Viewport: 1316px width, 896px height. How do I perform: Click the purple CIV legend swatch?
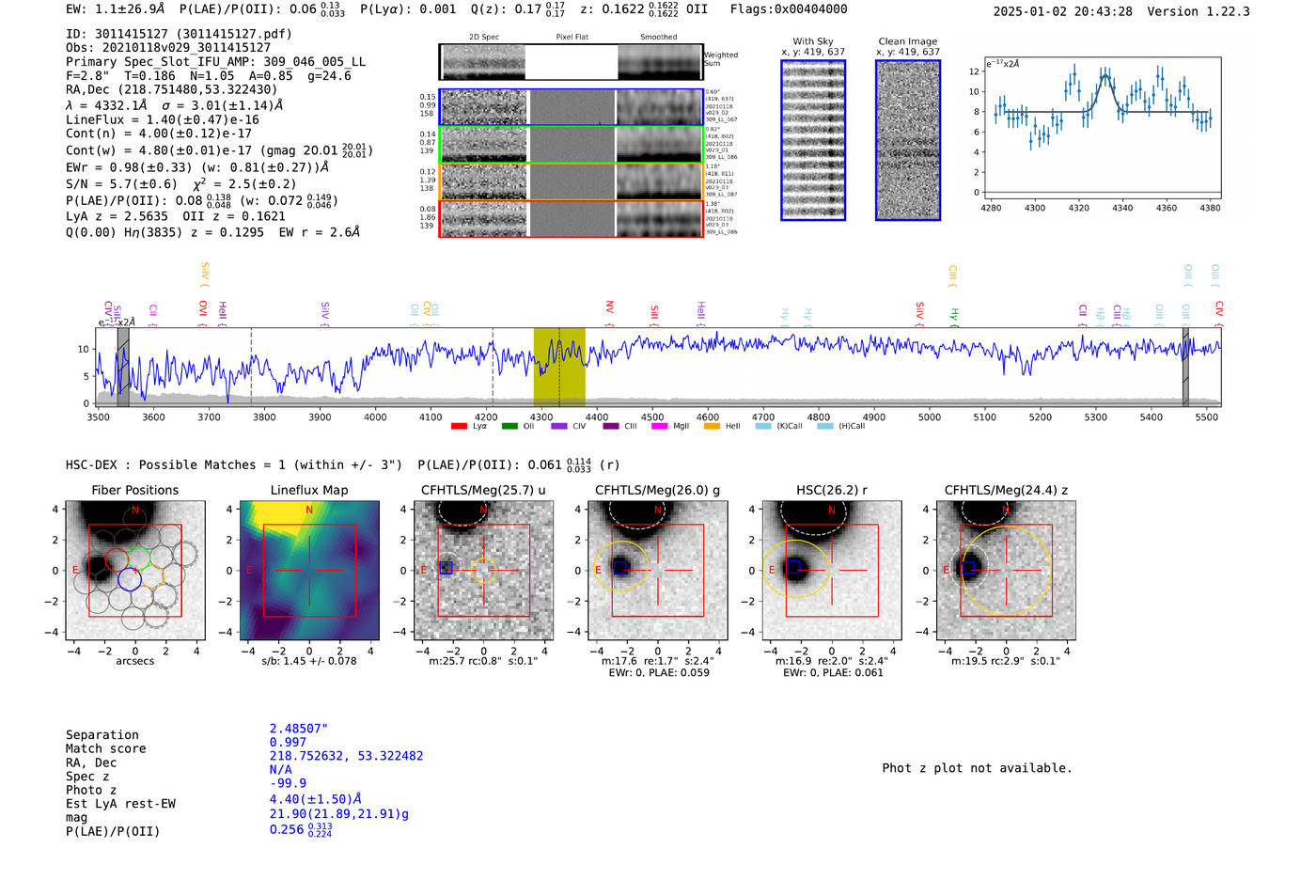coord(560,426)
